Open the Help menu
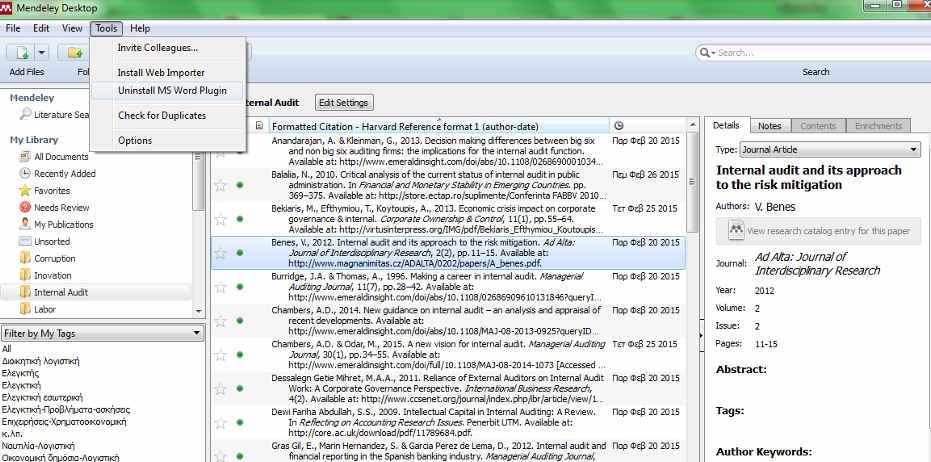This screenshot has width=931, height=462. [140, 28]
